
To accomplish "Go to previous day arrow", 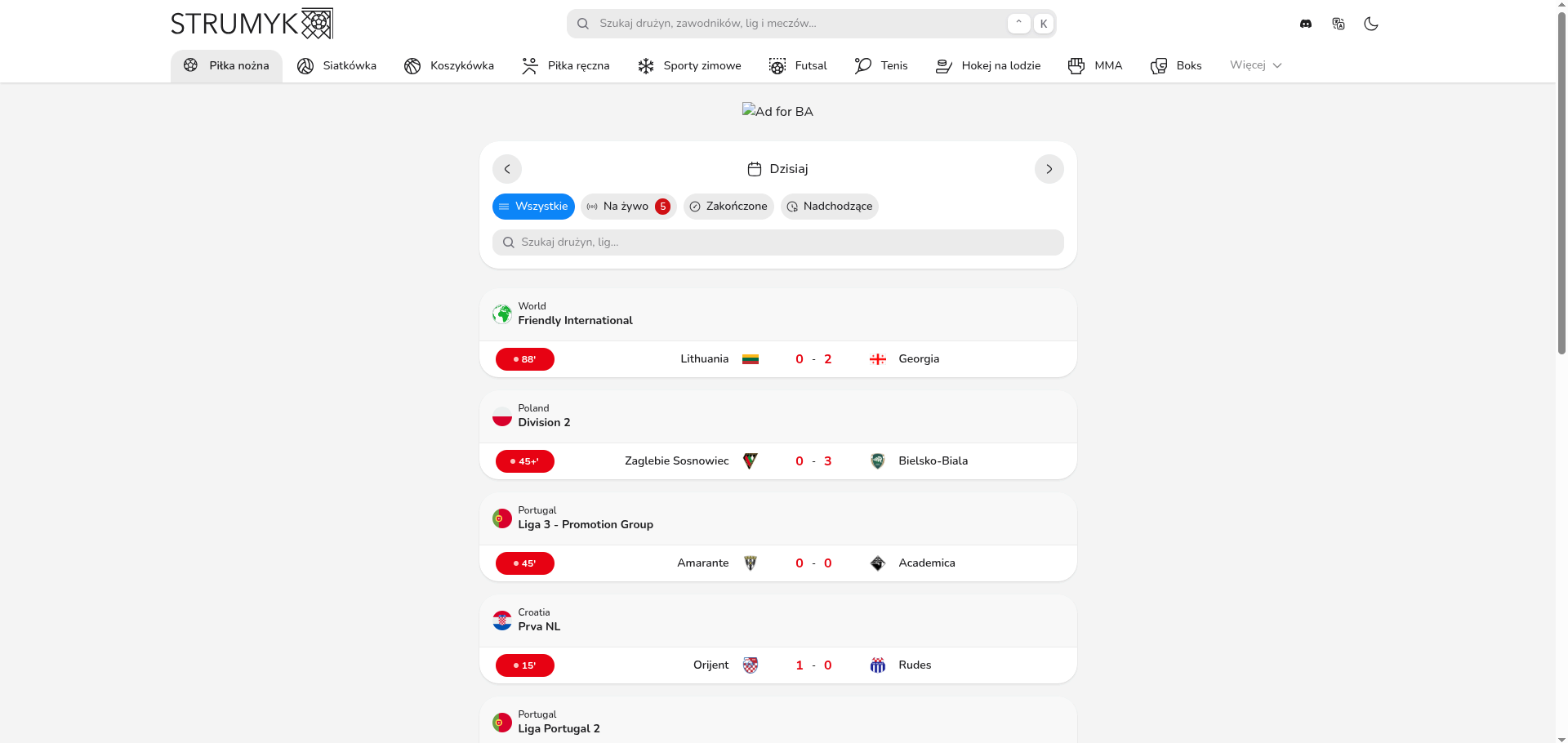I will pos(506,169).
